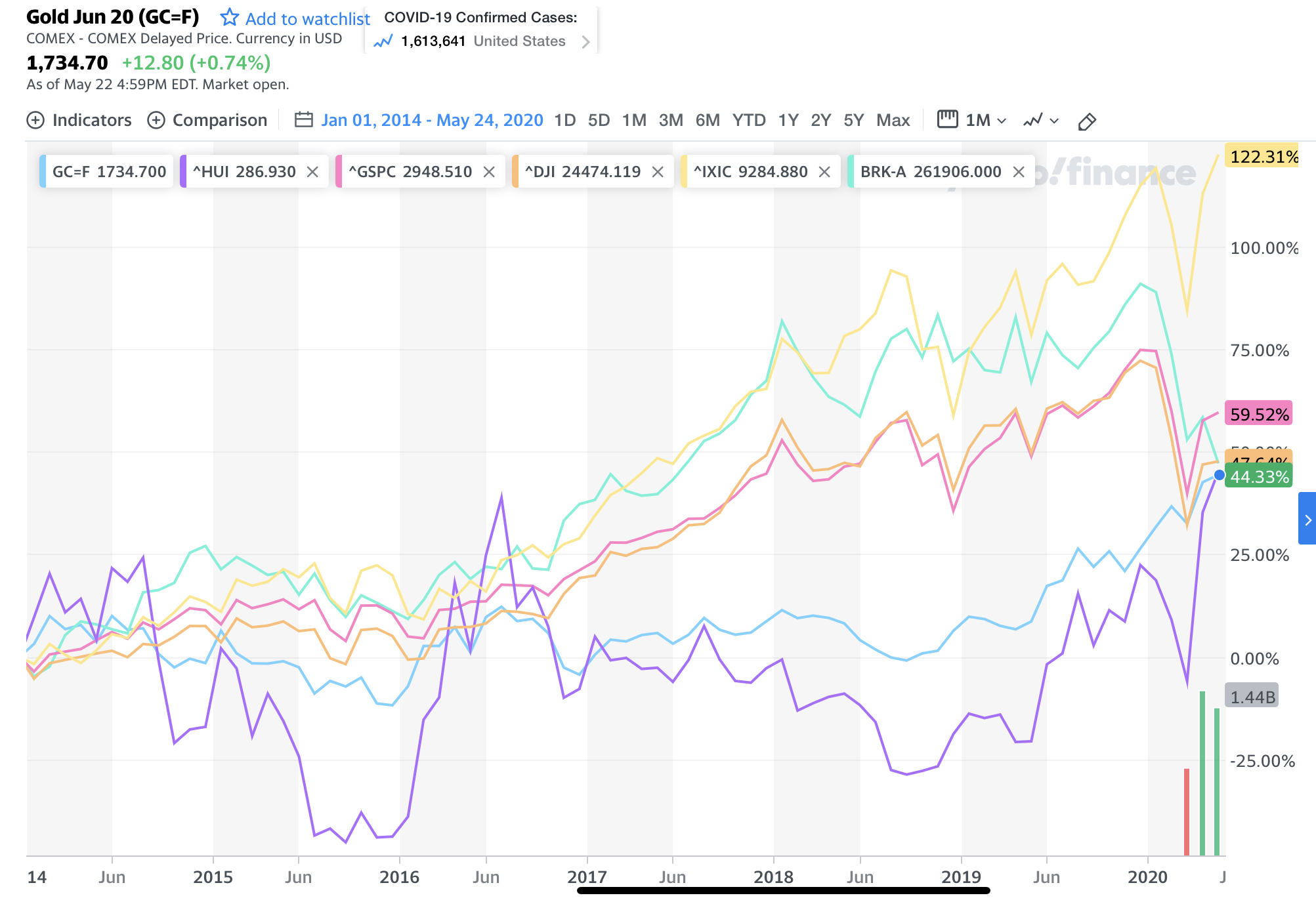Viewport: 1316px width, 904px height.
Task: Select the pencil draw tool
Action: (x=1087, y=121)
